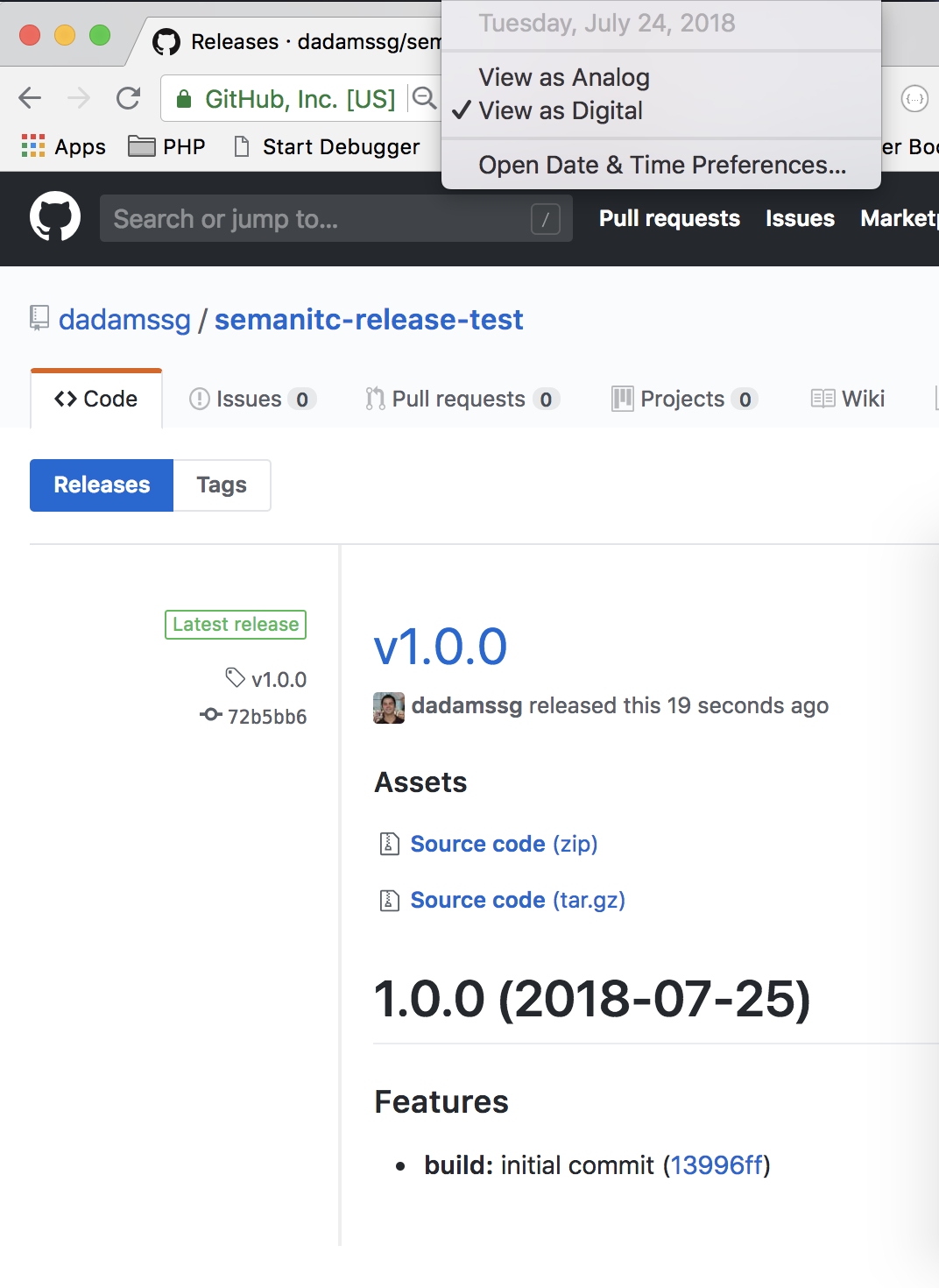This screenshot has width=939, height=1288.
Task: Open the Marketplace menu item
Action: pos(899,218)
